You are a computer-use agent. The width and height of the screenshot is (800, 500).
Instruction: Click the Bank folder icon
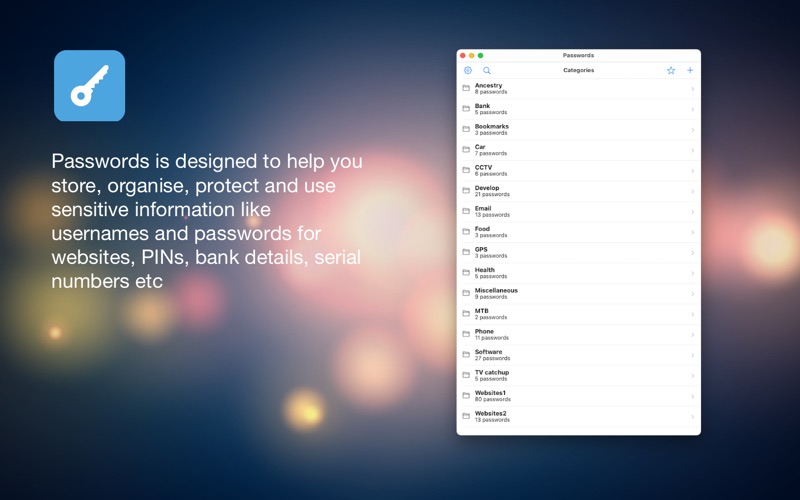(466, 108)
